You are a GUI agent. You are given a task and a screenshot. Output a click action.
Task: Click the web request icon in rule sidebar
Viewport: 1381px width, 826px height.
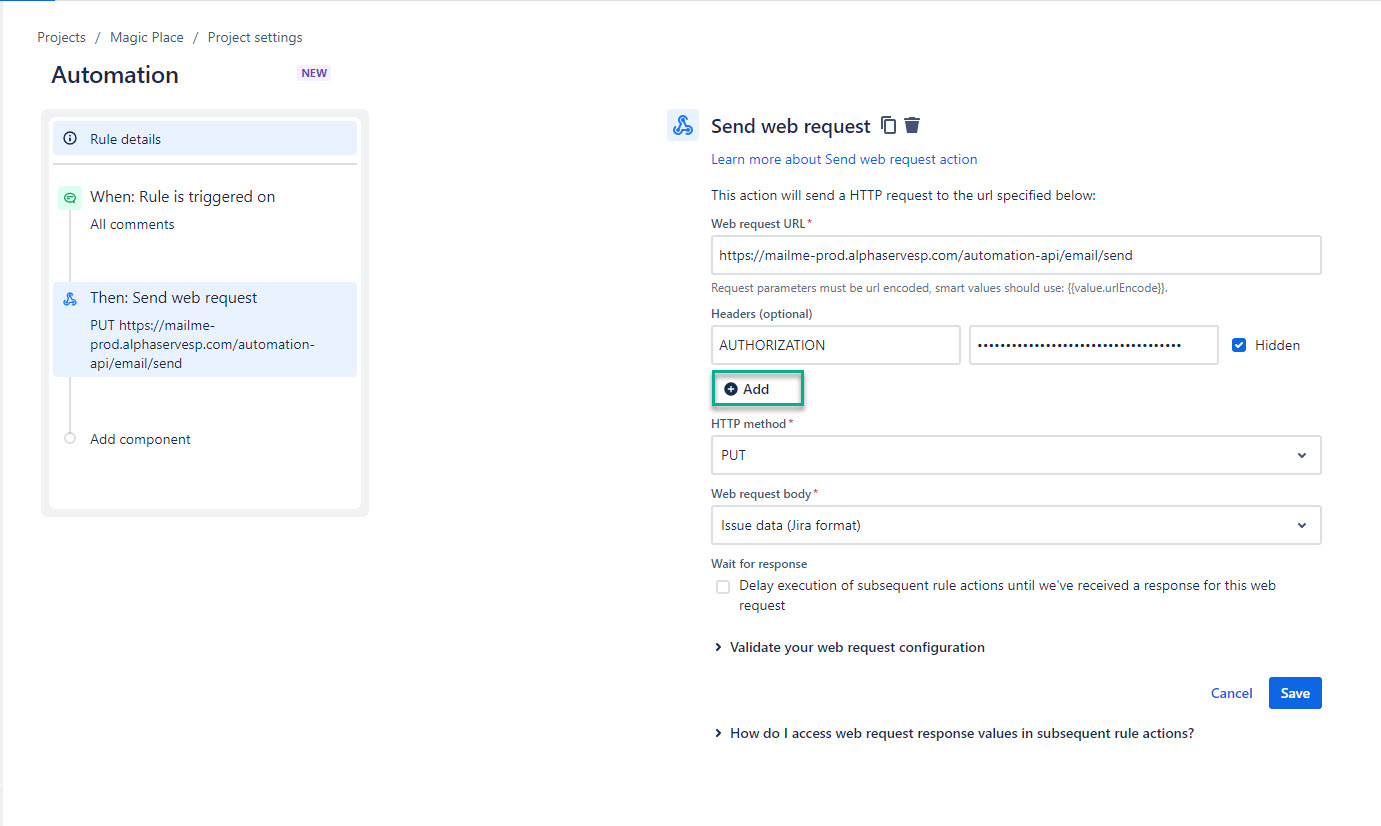(x=70, y=298)
